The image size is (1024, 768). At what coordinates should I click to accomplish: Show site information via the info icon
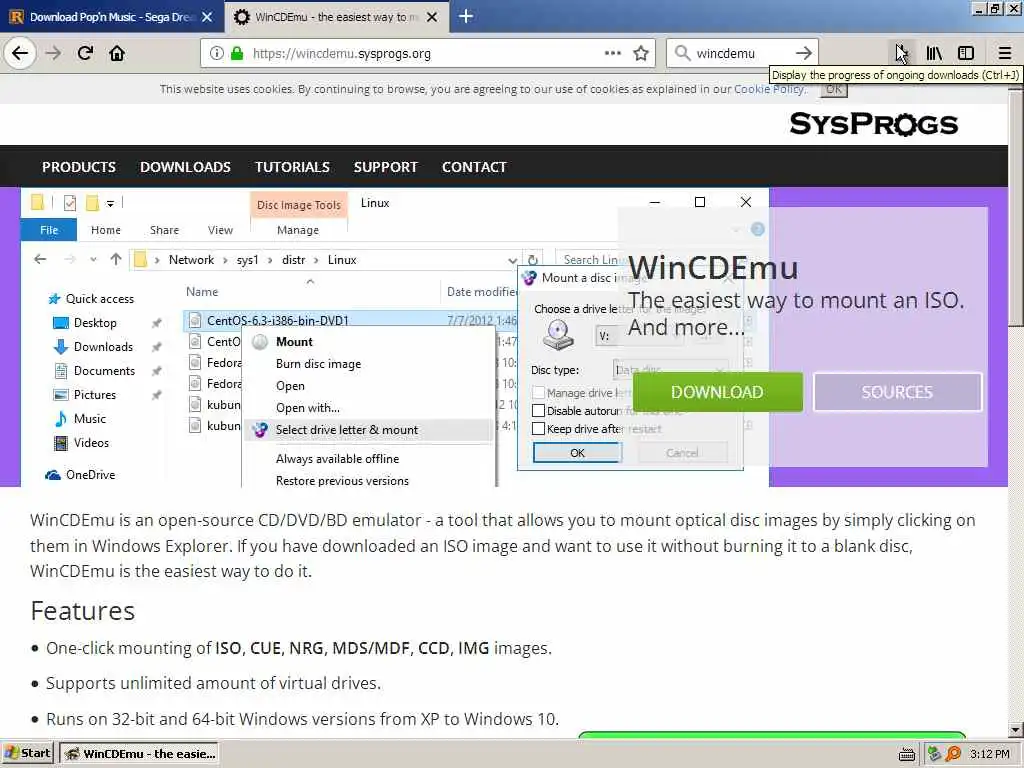(x=216, y=54)
